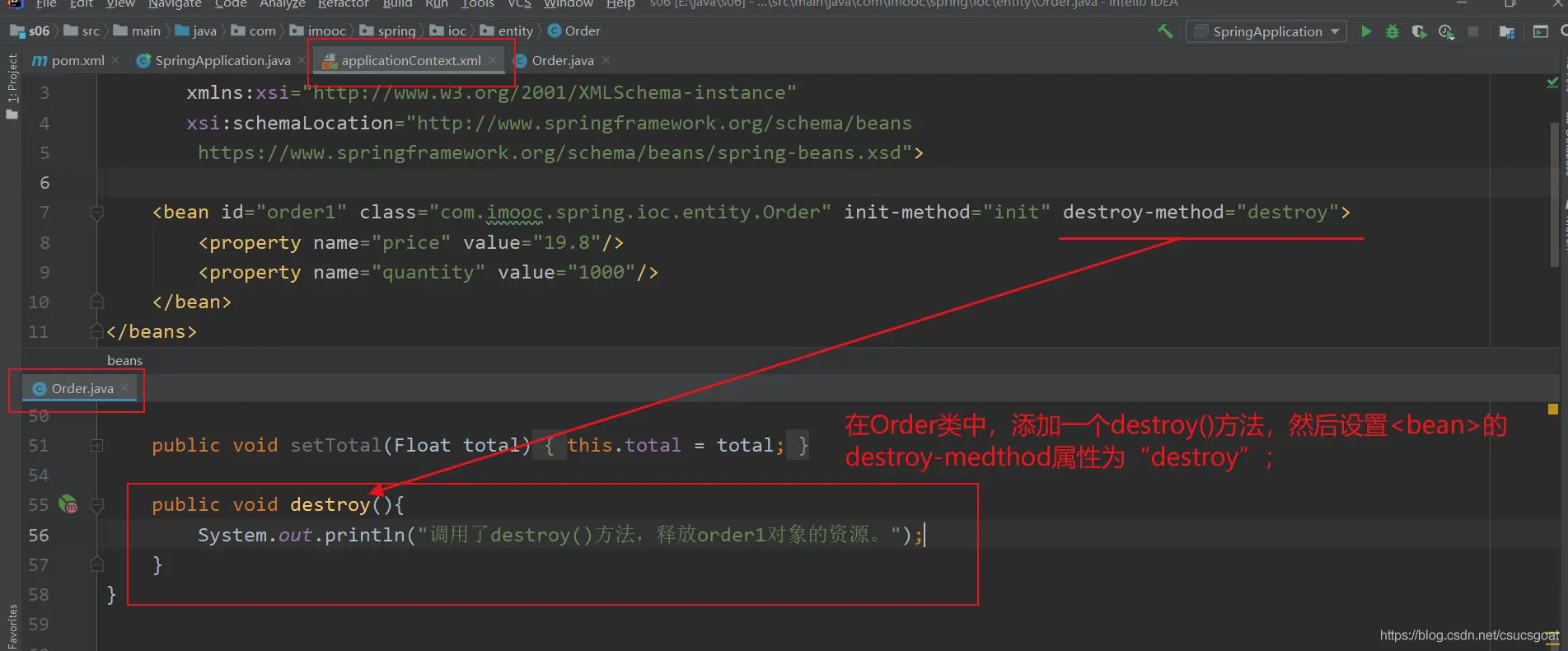1568x651 pixels.
Task: Click the destroy method name in Order.java
Action: pyautogui.click(x=330, y=505)
